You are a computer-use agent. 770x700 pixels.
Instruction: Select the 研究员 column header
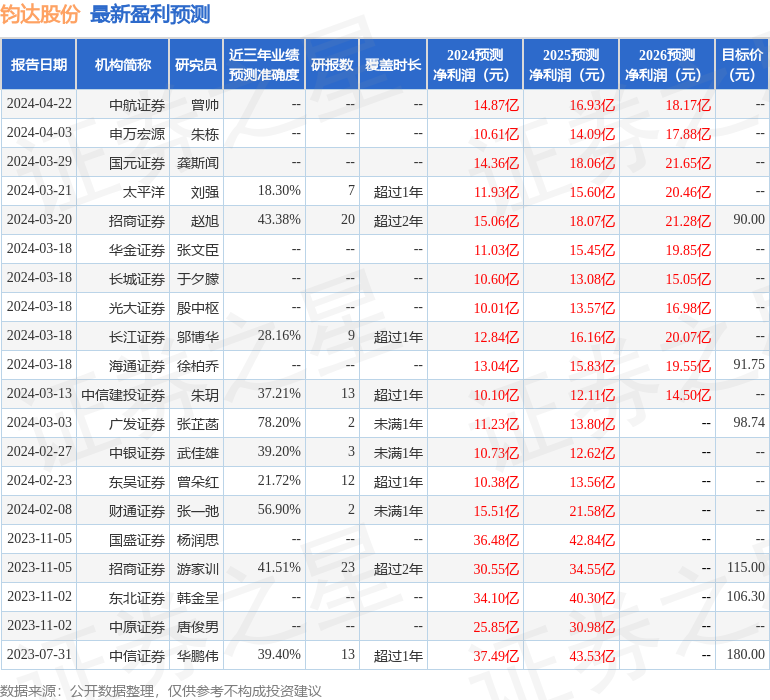pyautogui.click(x=196, y=64)
